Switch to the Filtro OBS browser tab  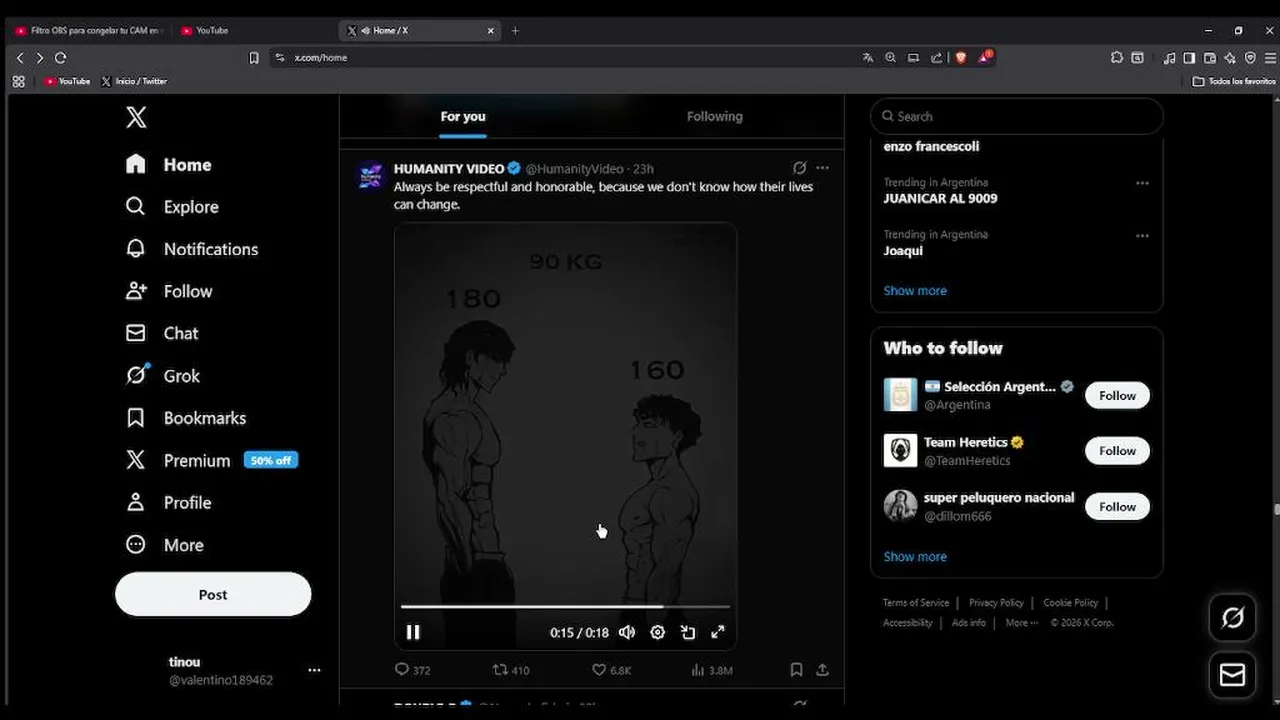pyautogui.click(x=88, y=31)
